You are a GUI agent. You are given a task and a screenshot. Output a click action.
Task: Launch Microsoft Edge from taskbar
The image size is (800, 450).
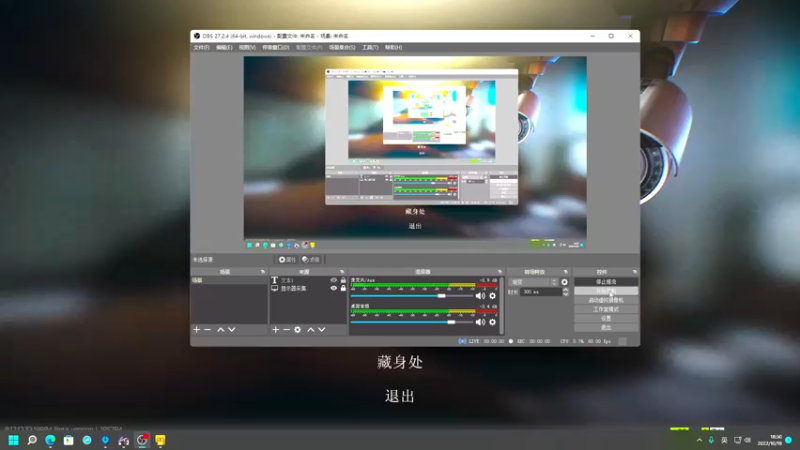[x=51, y=440]
